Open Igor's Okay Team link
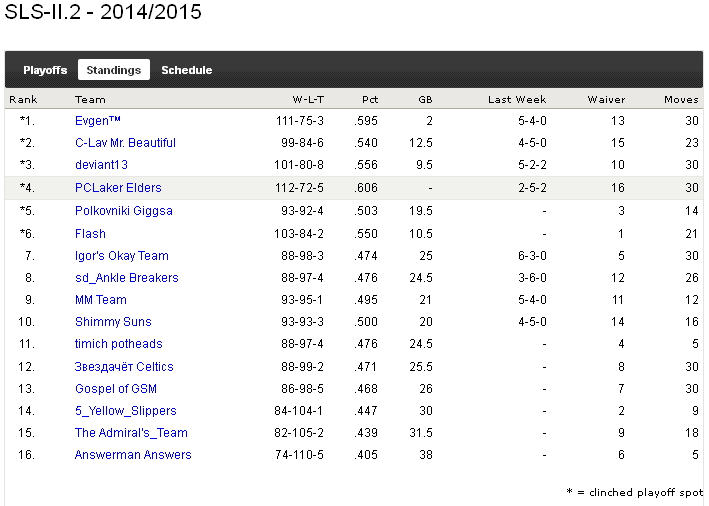The width and height of the screenshot is (709, 506). pos(121,256)
